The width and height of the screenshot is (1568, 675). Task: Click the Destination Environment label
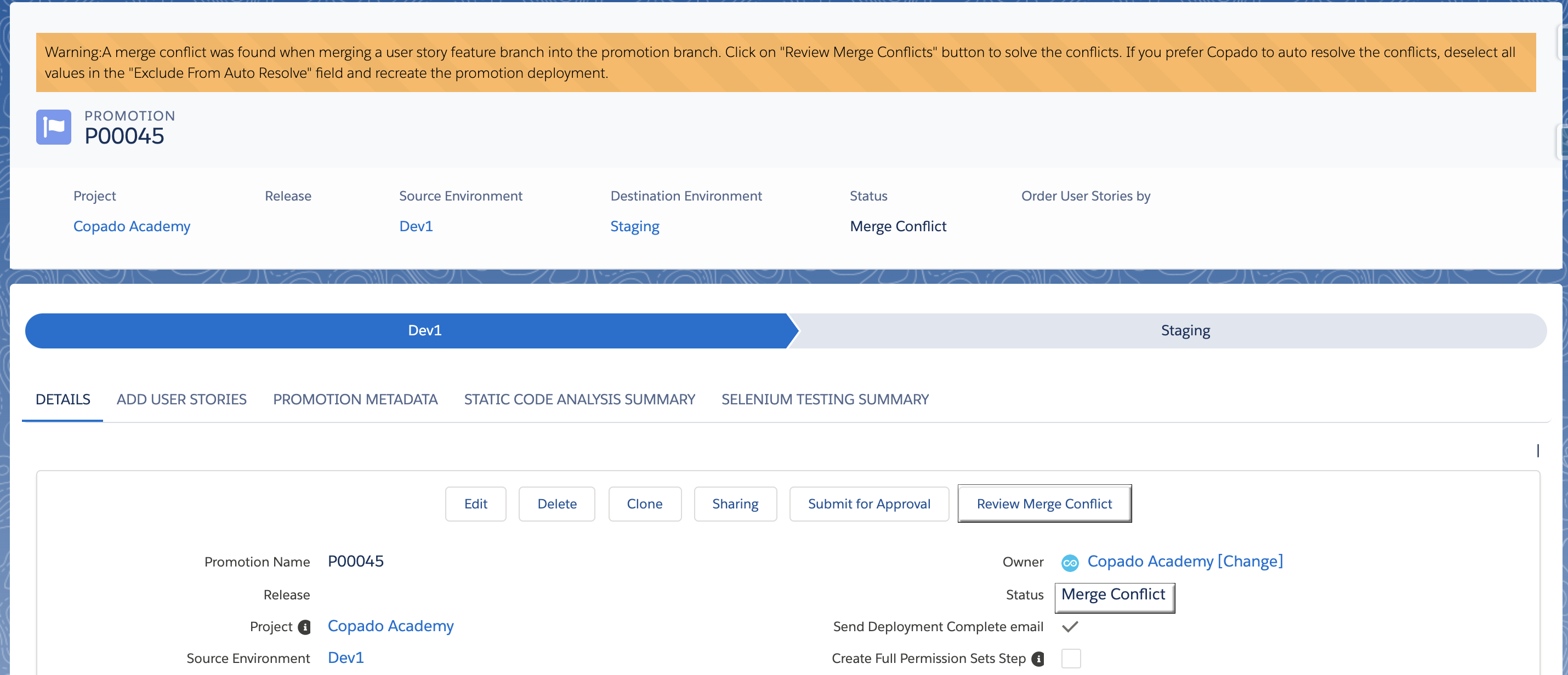point(686,196)
